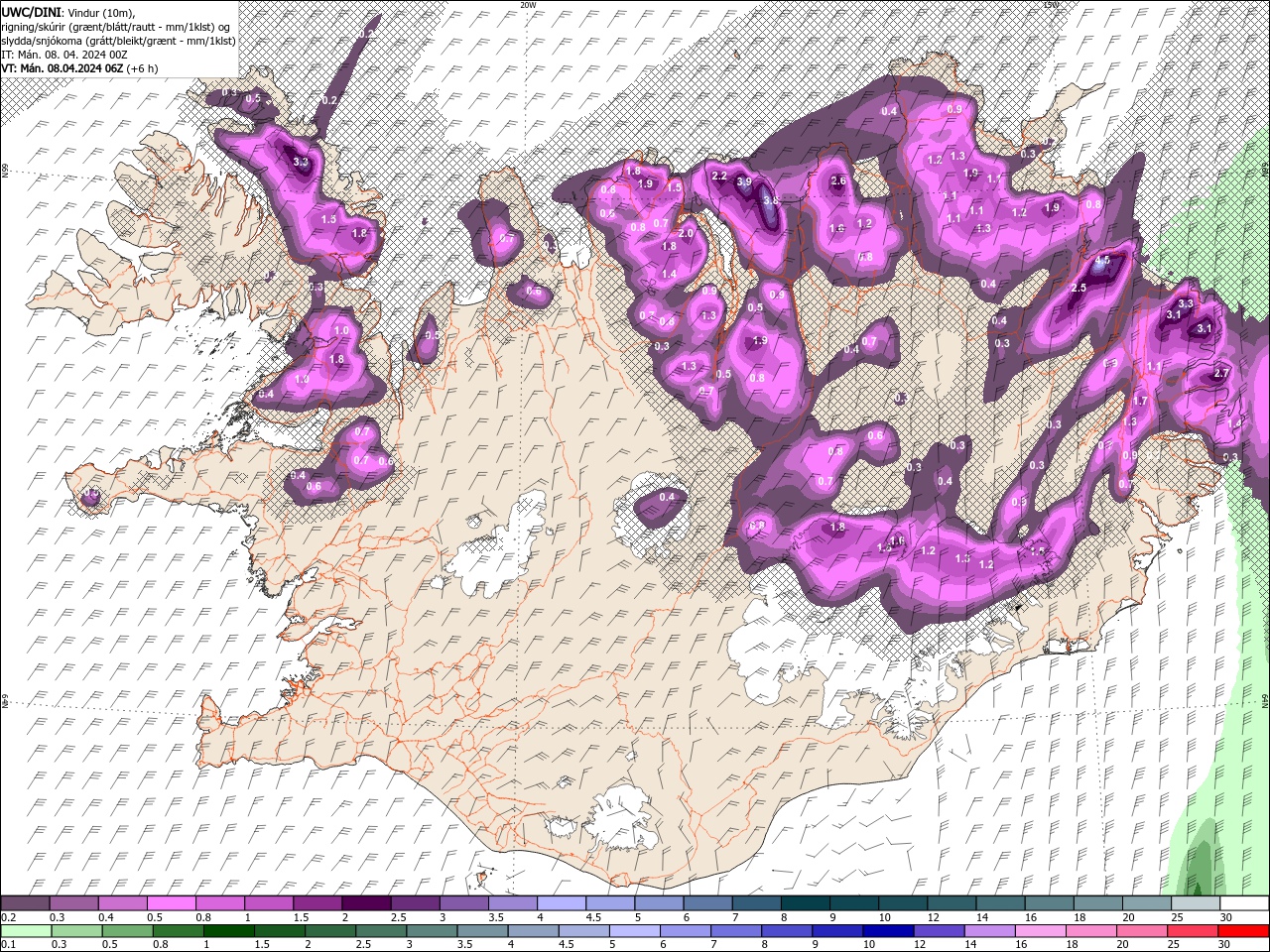Select the upper scale swatch starting at 25
Screen dimensions: 1270x952
pos(1195,903)
